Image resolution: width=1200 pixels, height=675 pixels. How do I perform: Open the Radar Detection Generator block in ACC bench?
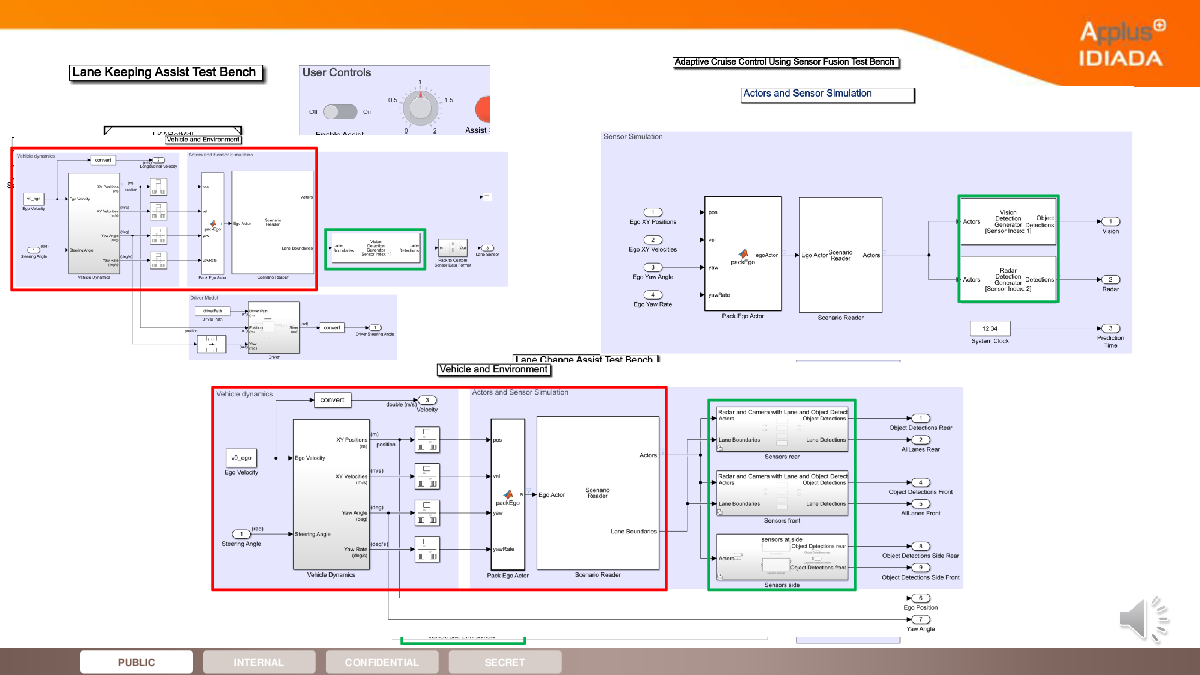tap(1007, 278)
